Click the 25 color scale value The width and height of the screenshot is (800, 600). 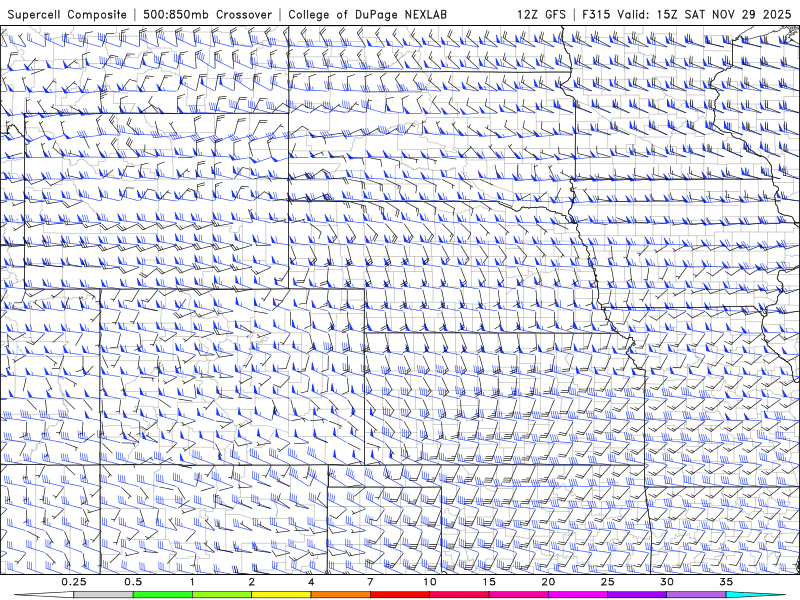(607, 582)
